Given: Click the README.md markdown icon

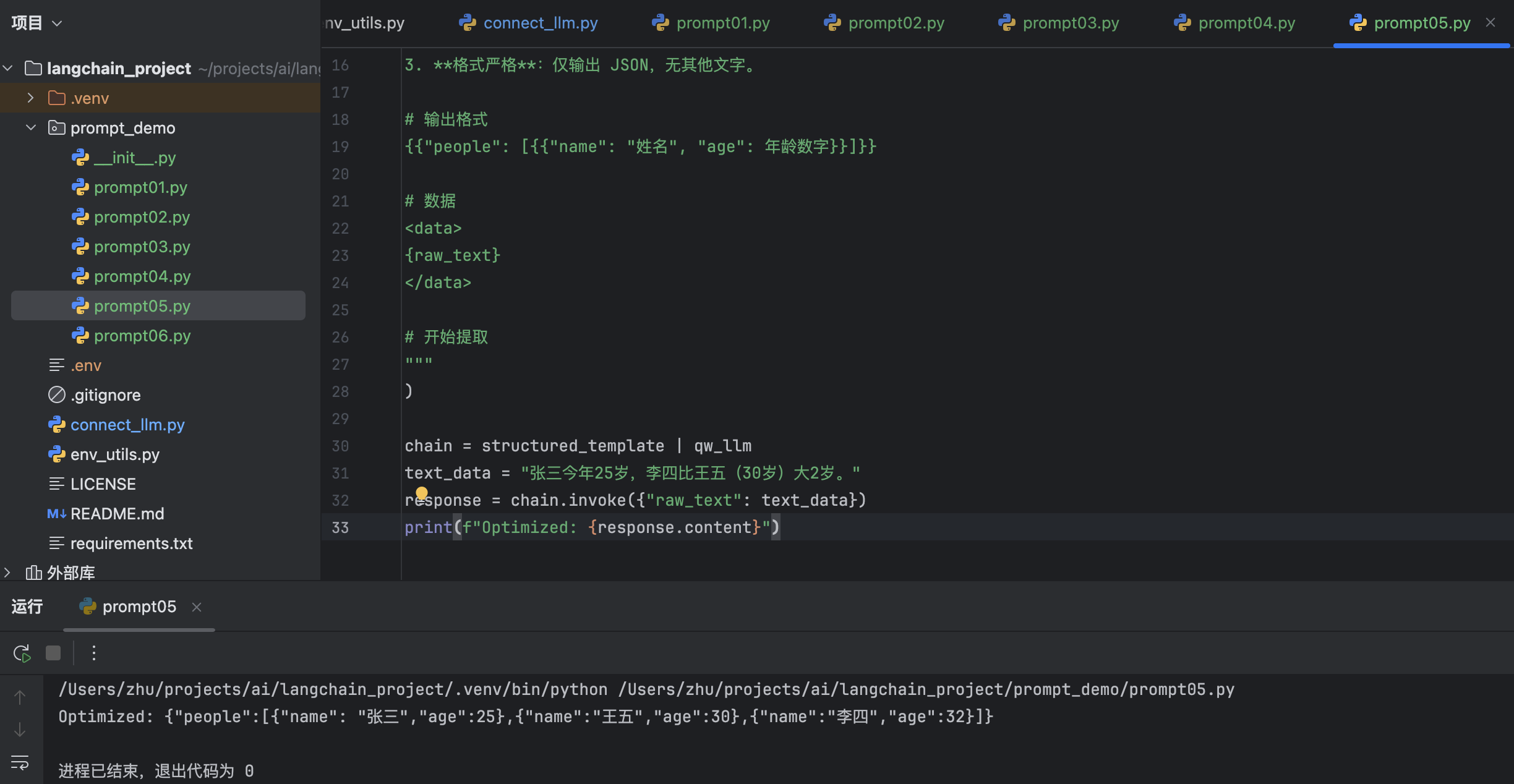Looking at the screenshot, I should coord(57,514).
